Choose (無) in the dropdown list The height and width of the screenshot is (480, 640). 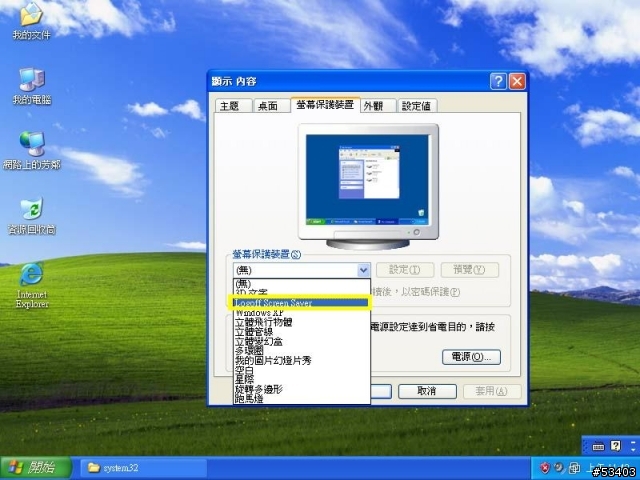pos(302,283)
